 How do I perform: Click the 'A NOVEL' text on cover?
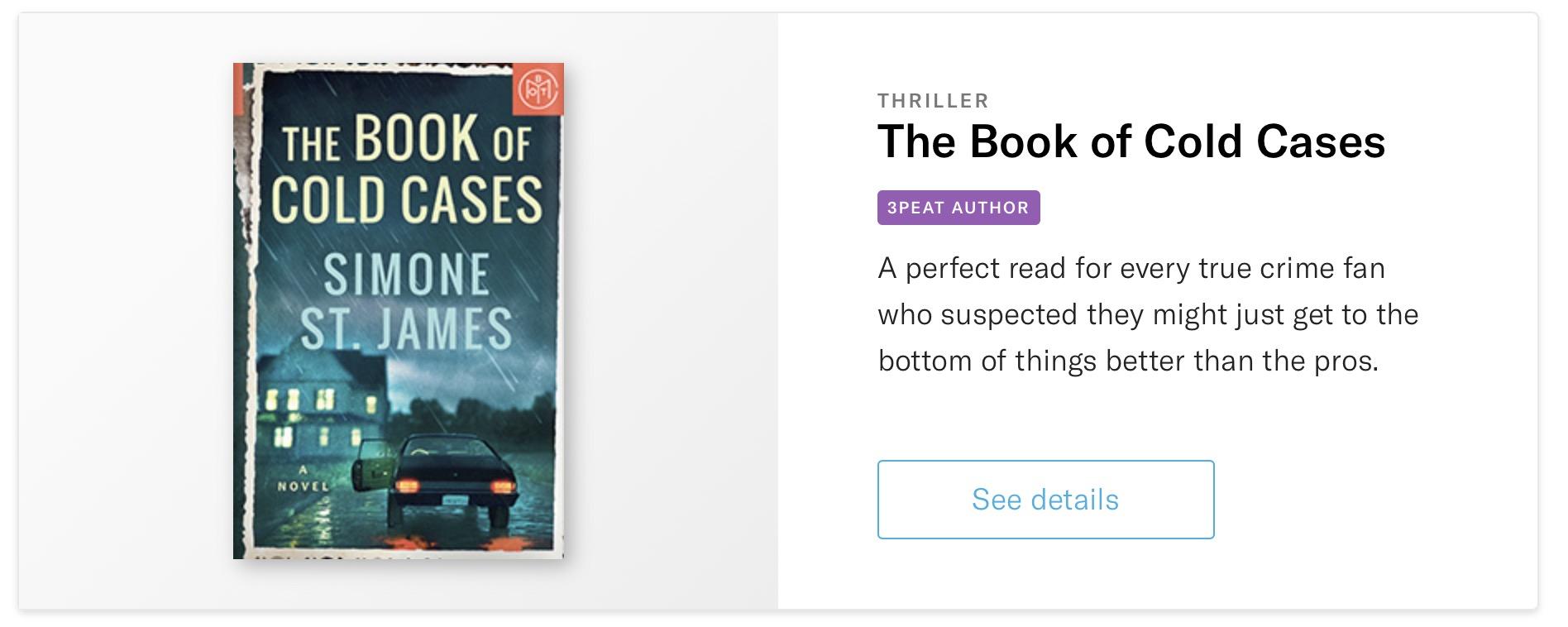[x=303, y=479]
